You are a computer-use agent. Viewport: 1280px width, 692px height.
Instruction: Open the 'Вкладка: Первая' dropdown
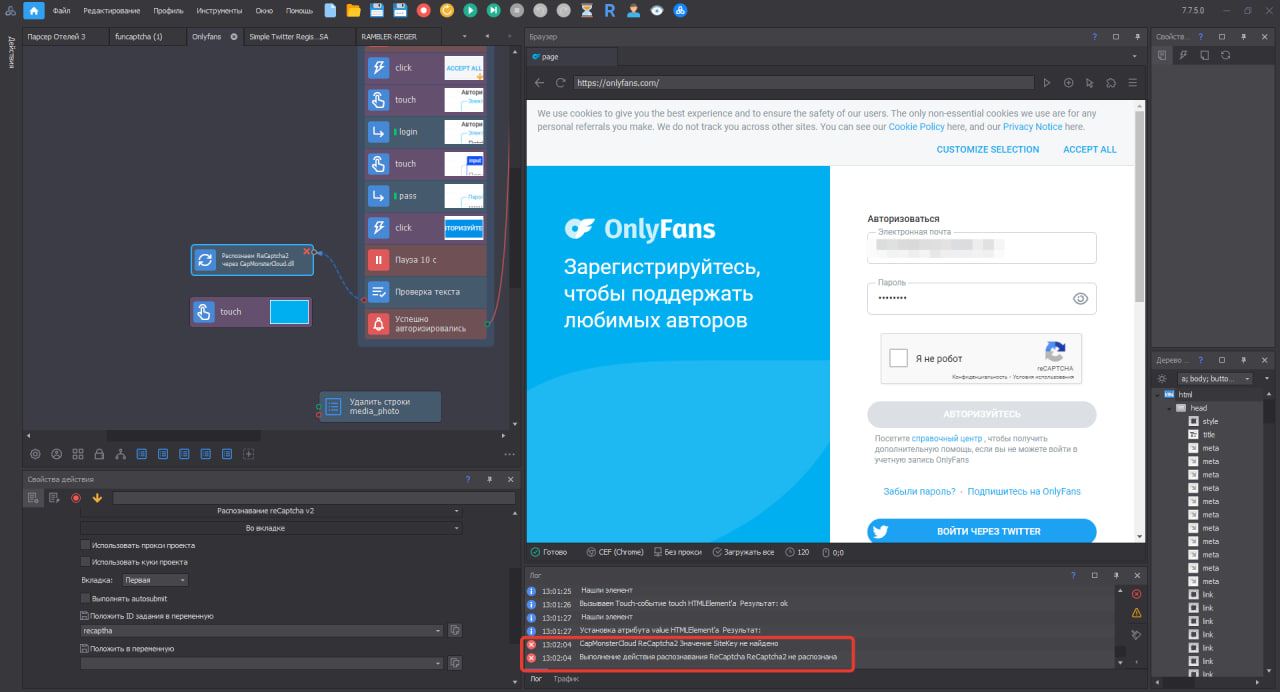click(x=155, y=580)
